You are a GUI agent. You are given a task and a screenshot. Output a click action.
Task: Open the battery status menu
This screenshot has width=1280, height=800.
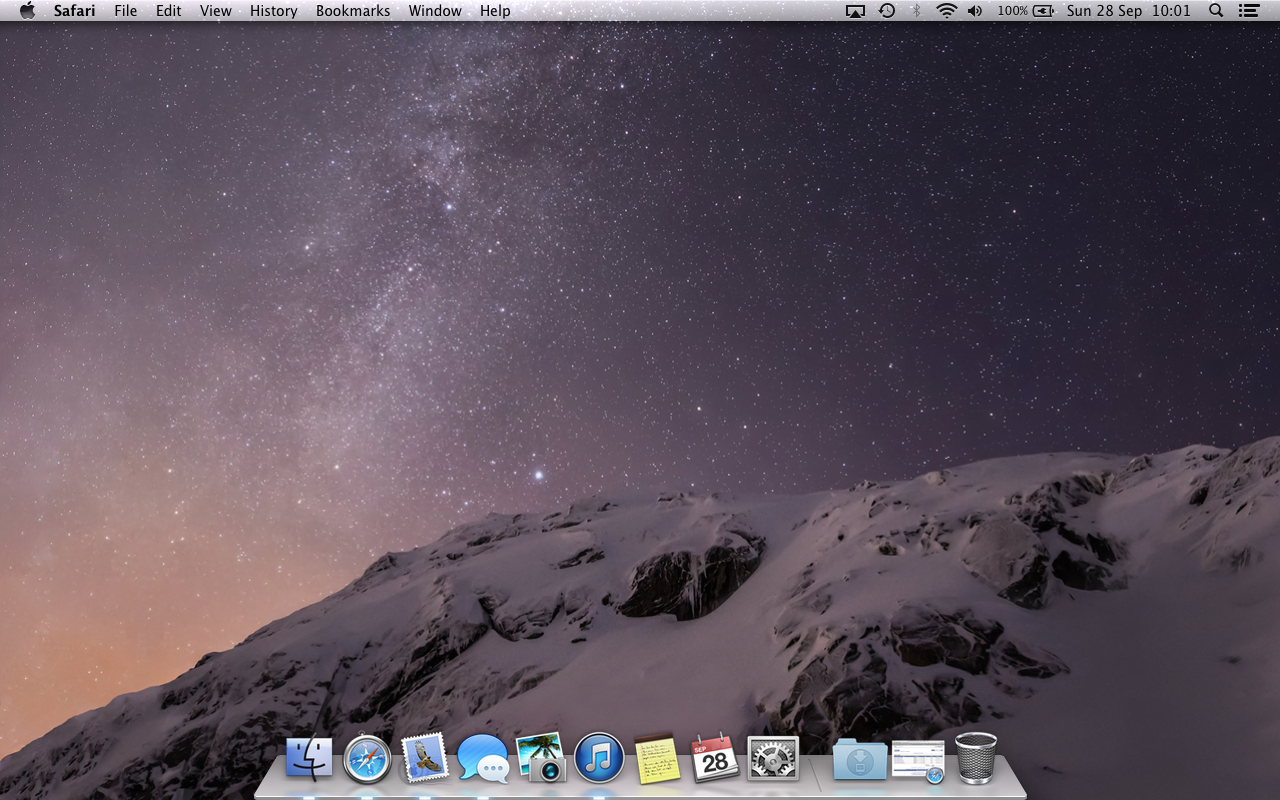(1026, 11)
